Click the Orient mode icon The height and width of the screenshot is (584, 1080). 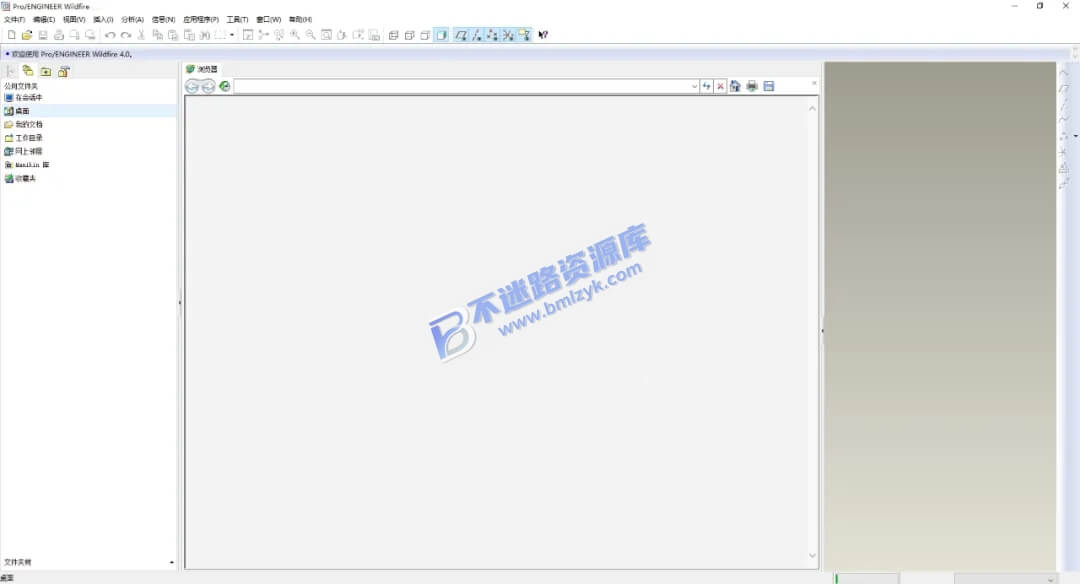point(279,34)
